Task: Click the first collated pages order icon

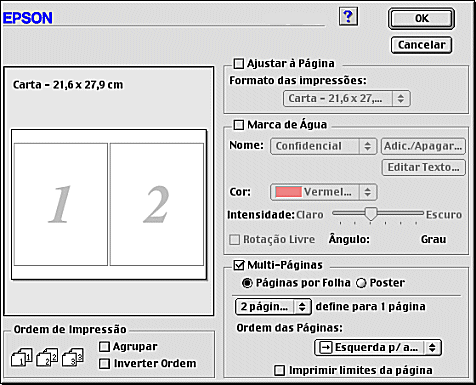Action: pyautogui.click(x=22, y=357)
